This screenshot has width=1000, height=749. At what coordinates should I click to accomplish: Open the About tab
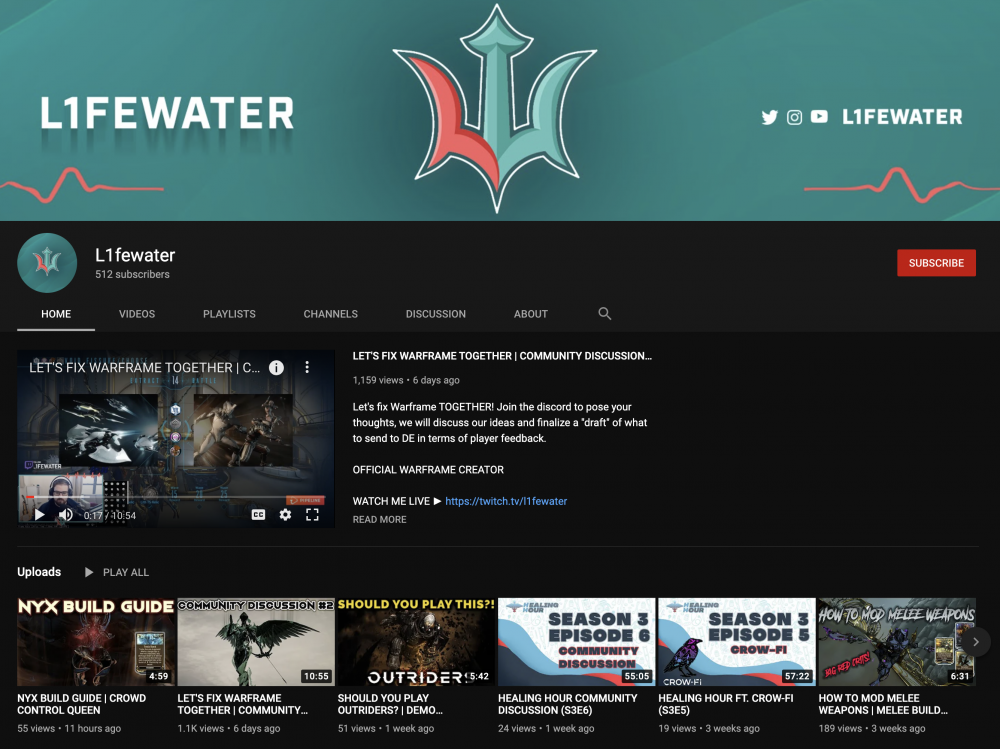tap(530, 314)
